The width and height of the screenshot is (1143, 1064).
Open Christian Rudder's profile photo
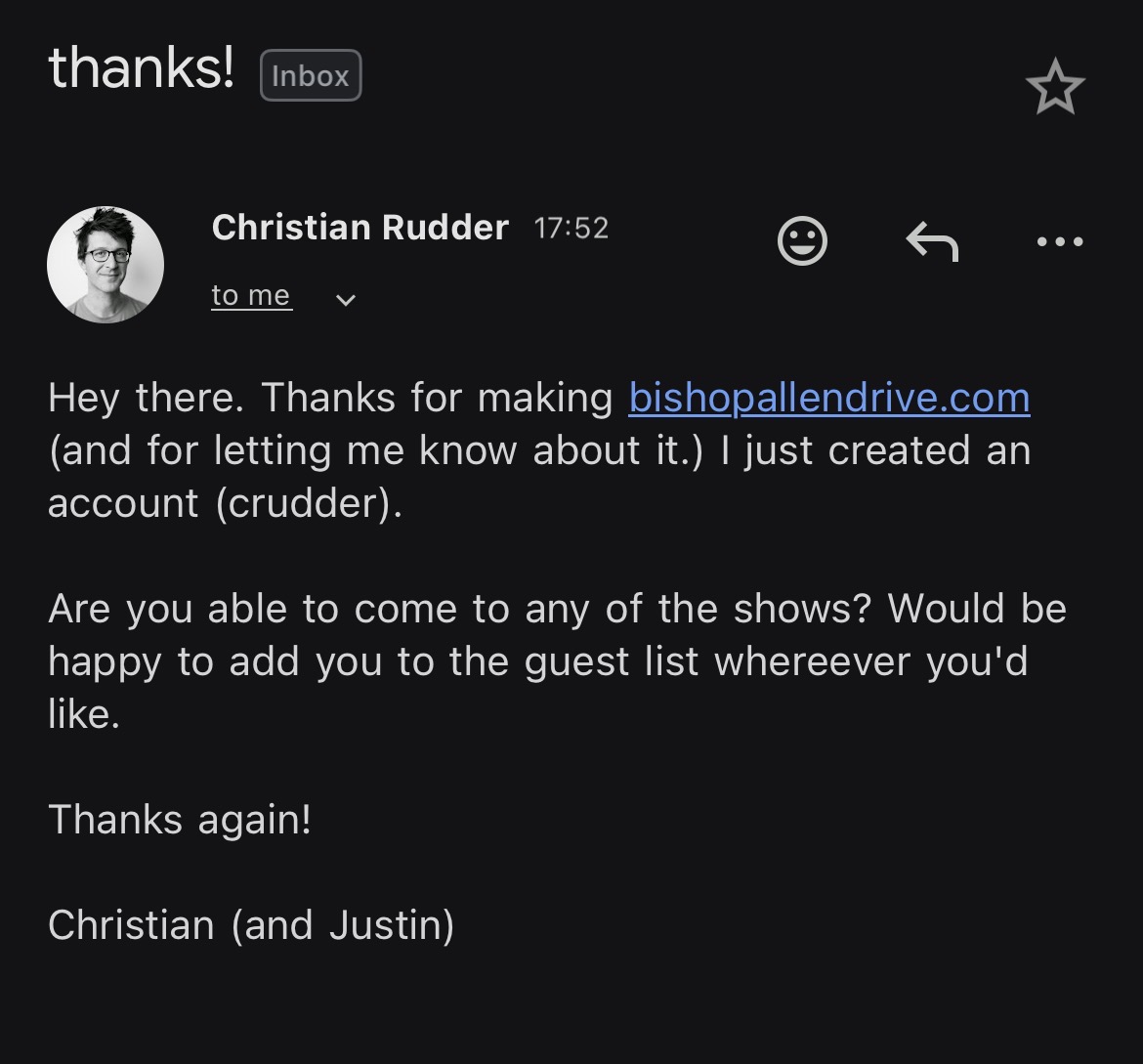point(106,264)
